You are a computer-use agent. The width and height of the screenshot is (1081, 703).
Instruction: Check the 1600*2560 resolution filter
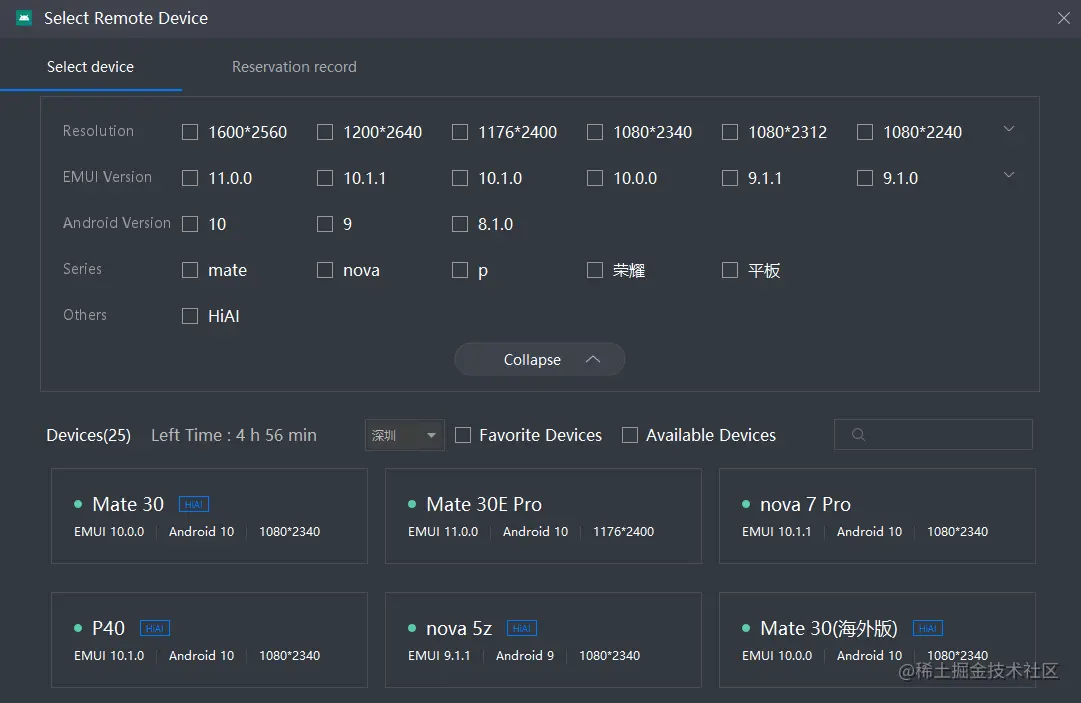[190, 132]
